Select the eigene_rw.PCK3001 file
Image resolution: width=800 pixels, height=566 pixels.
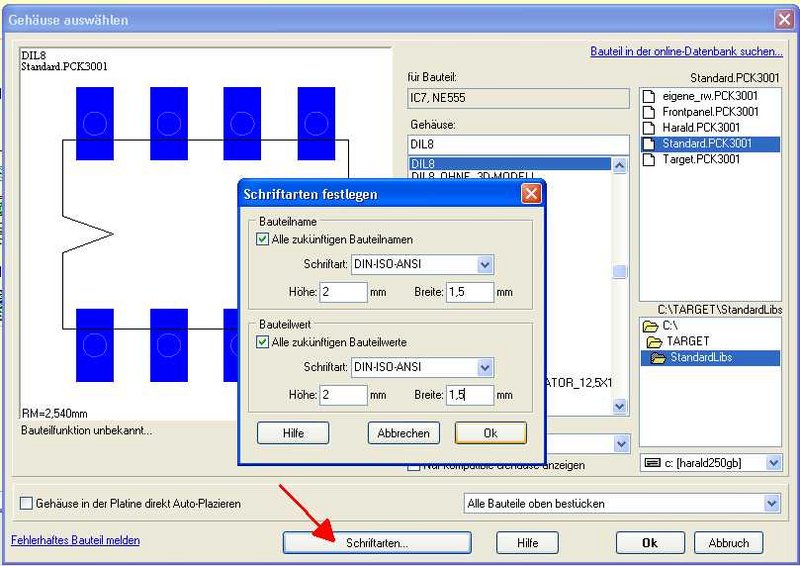tap(710, 96)
